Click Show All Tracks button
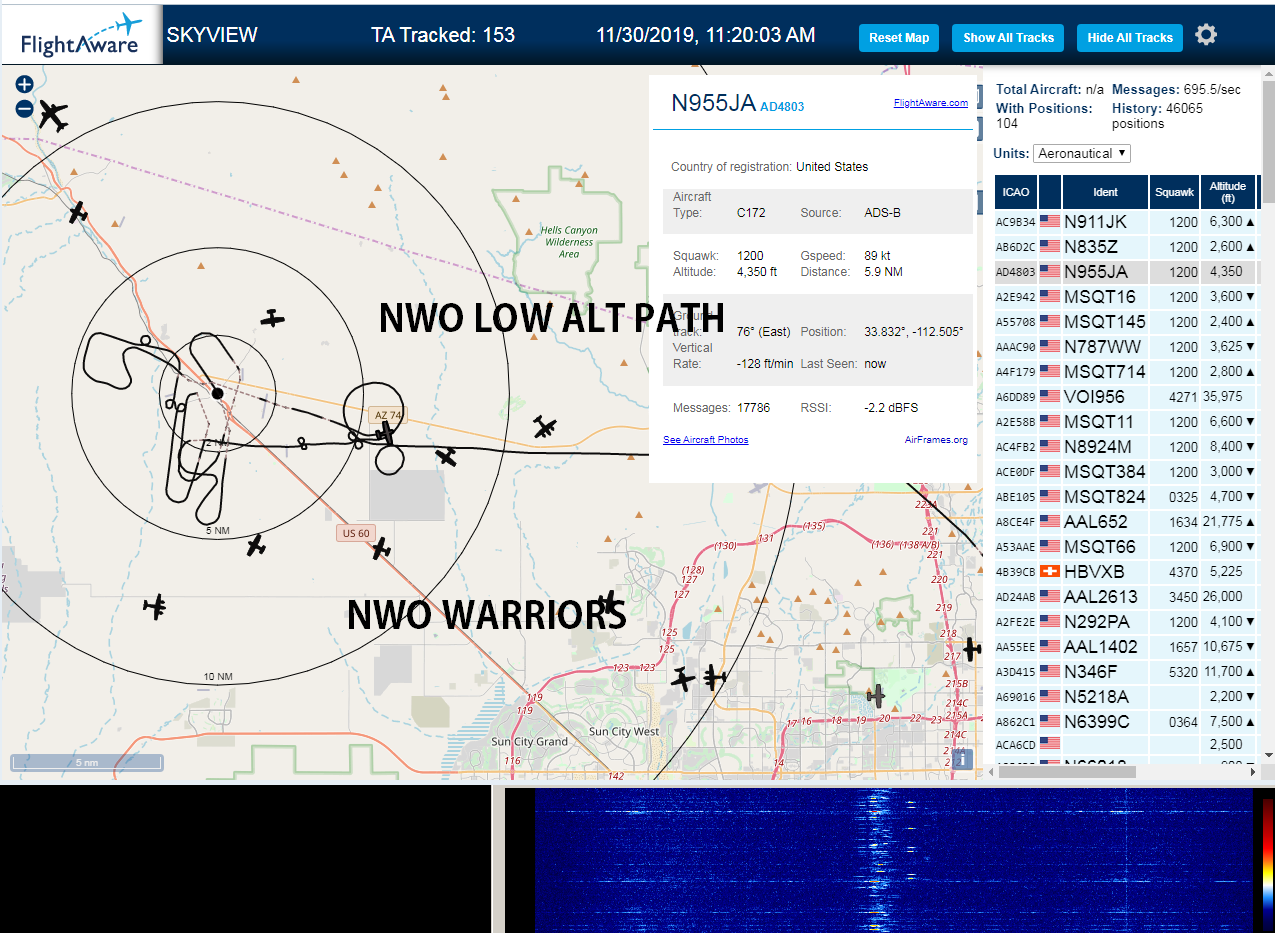This screenshot has width=1275, height=933. (x=1008, y=38)
